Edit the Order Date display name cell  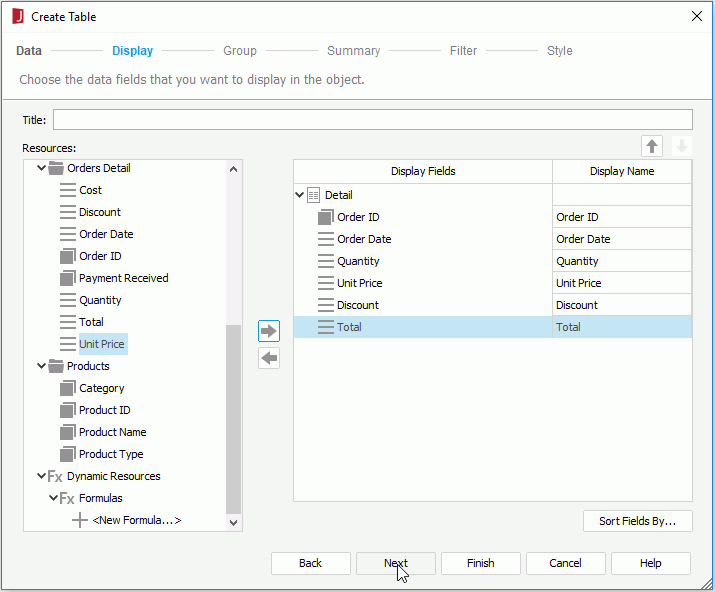point(622,239)
